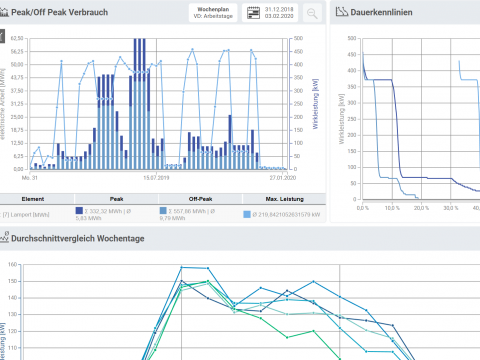Open date range 31.12.2018 – 03.02.2020 picker

click(x=271, y=13)
